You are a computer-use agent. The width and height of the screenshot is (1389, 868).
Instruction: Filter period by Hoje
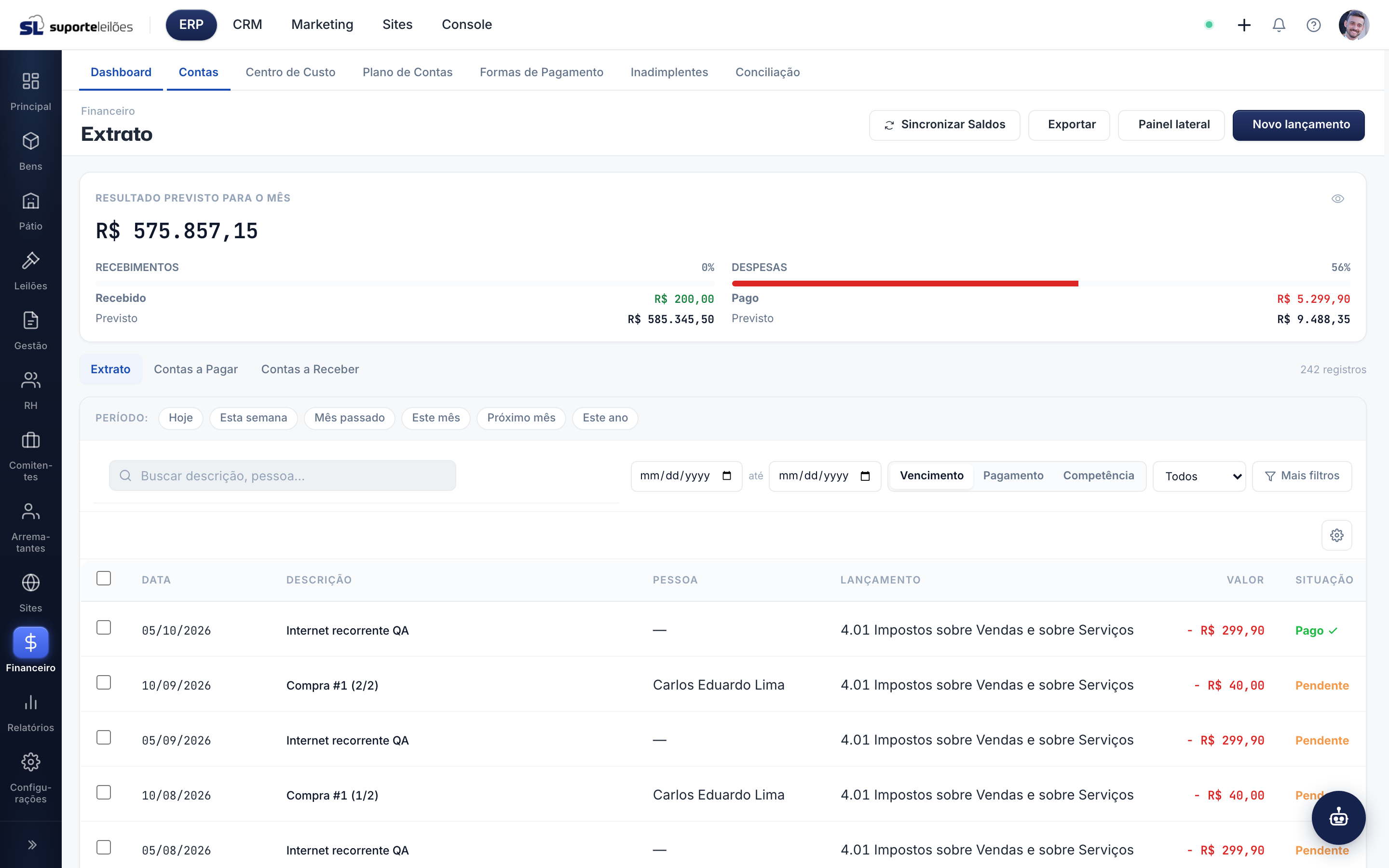[181, 418]
